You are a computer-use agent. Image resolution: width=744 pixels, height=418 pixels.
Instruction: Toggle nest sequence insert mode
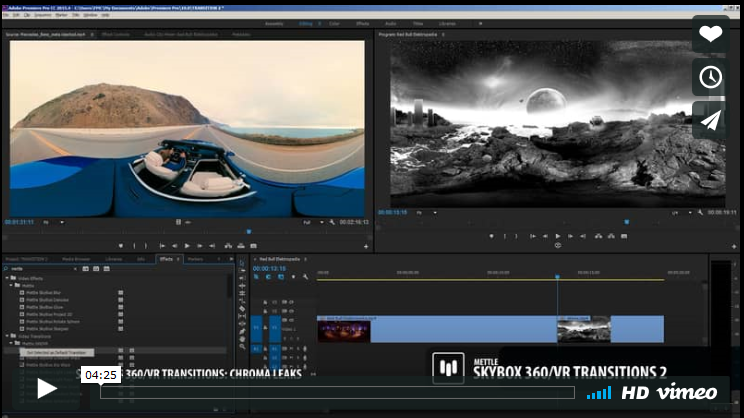click(256, 277)
